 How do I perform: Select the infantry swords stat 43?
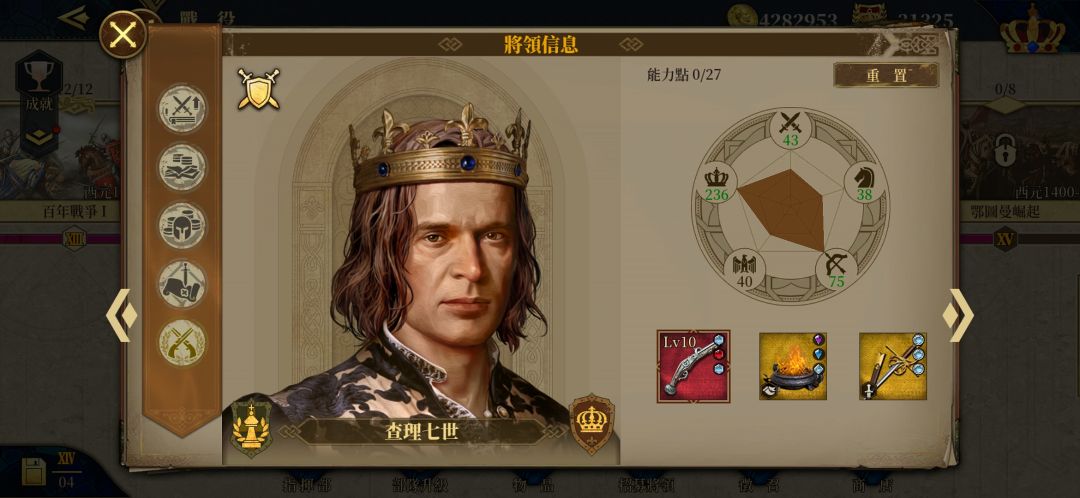[790, 129]
